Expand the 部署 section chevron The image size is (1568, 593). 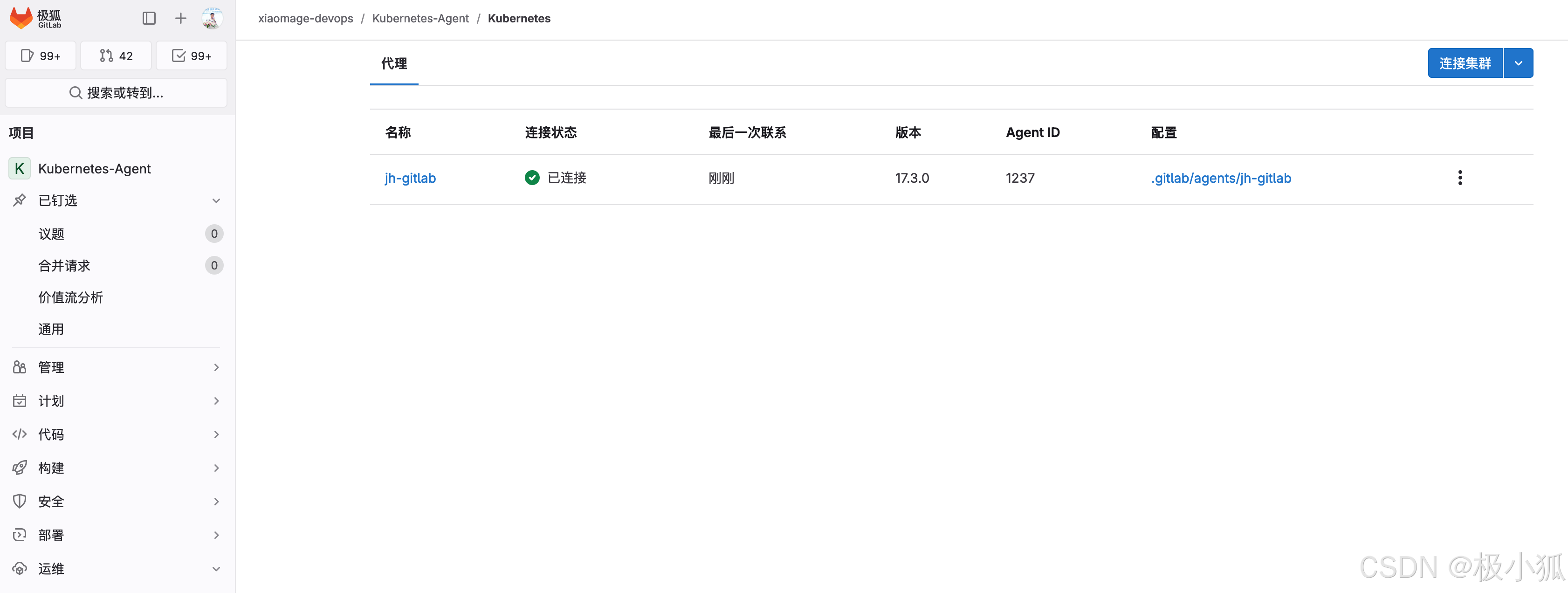click(x=216, y=535)
